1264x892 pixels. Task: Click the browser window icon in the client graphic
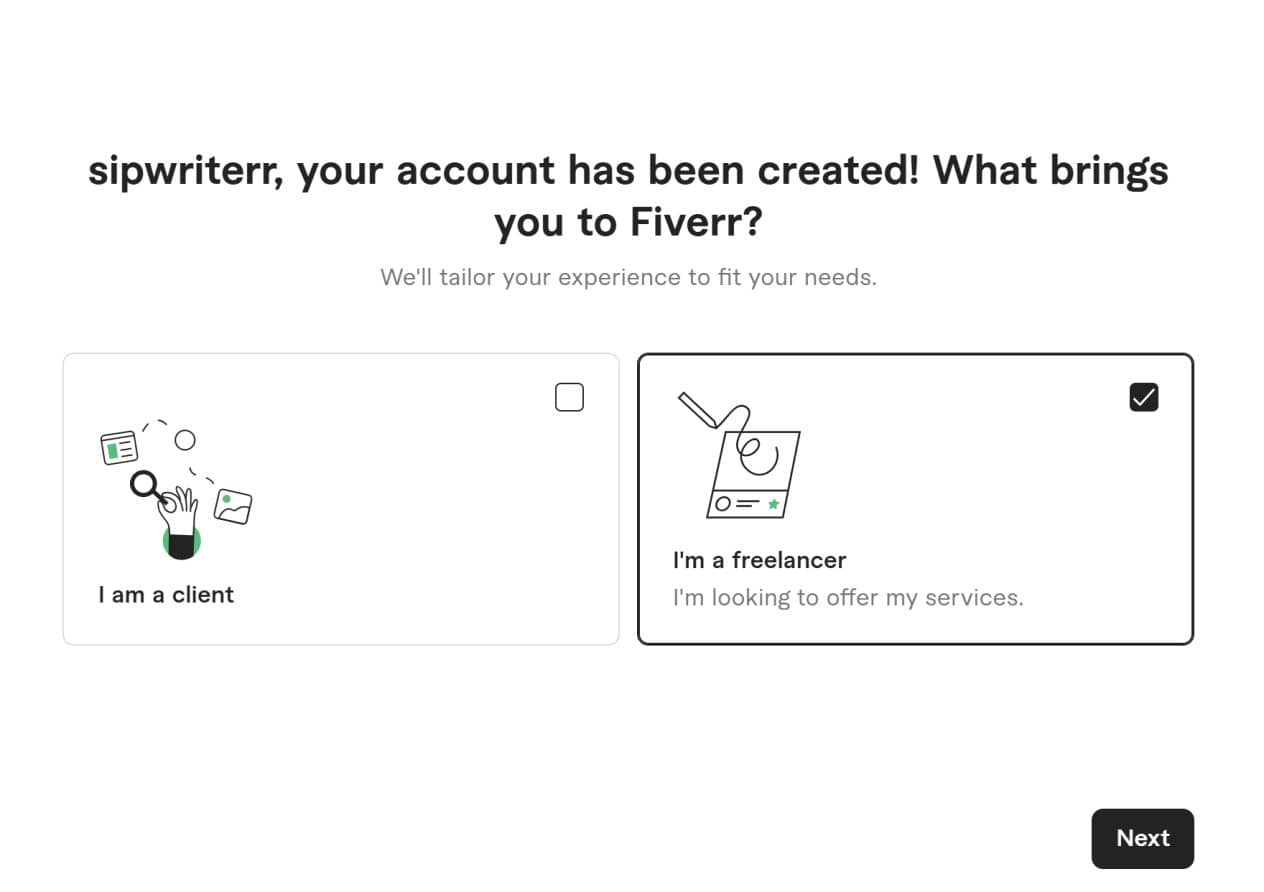point(120,446)
